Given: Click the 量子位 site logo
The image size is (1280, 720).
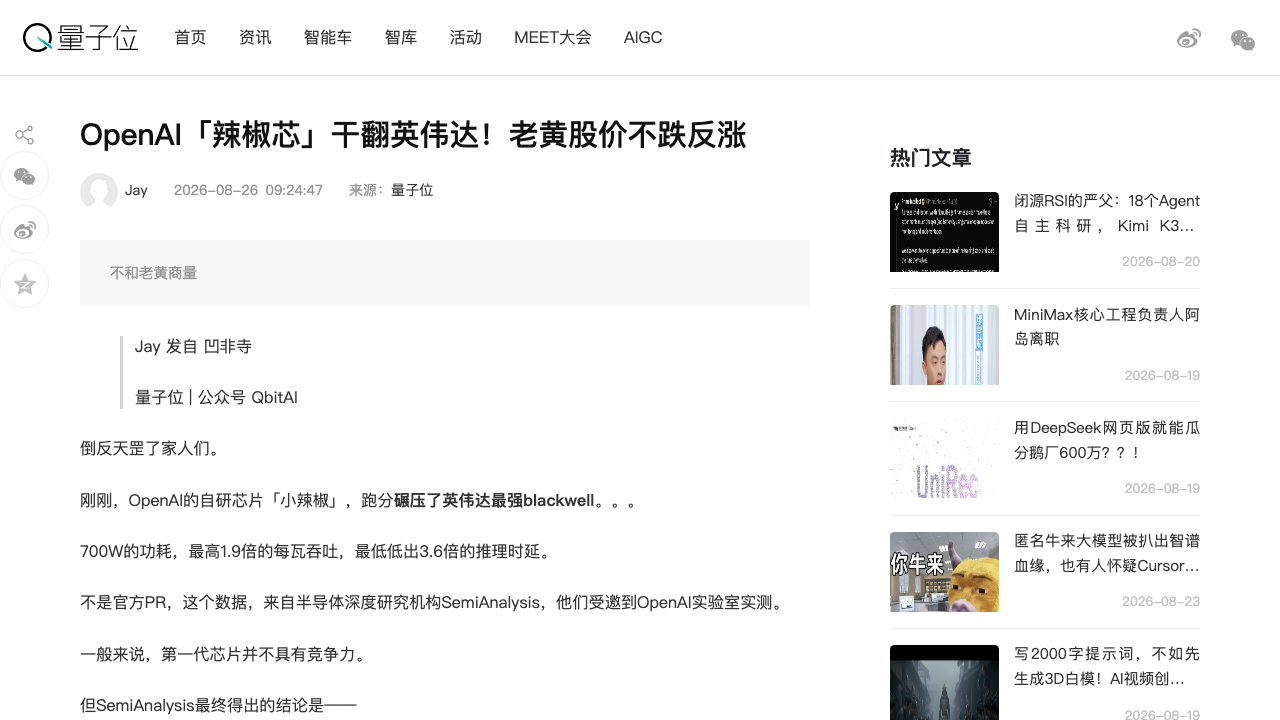Looking at the screenshot, I should pos(80,38).
